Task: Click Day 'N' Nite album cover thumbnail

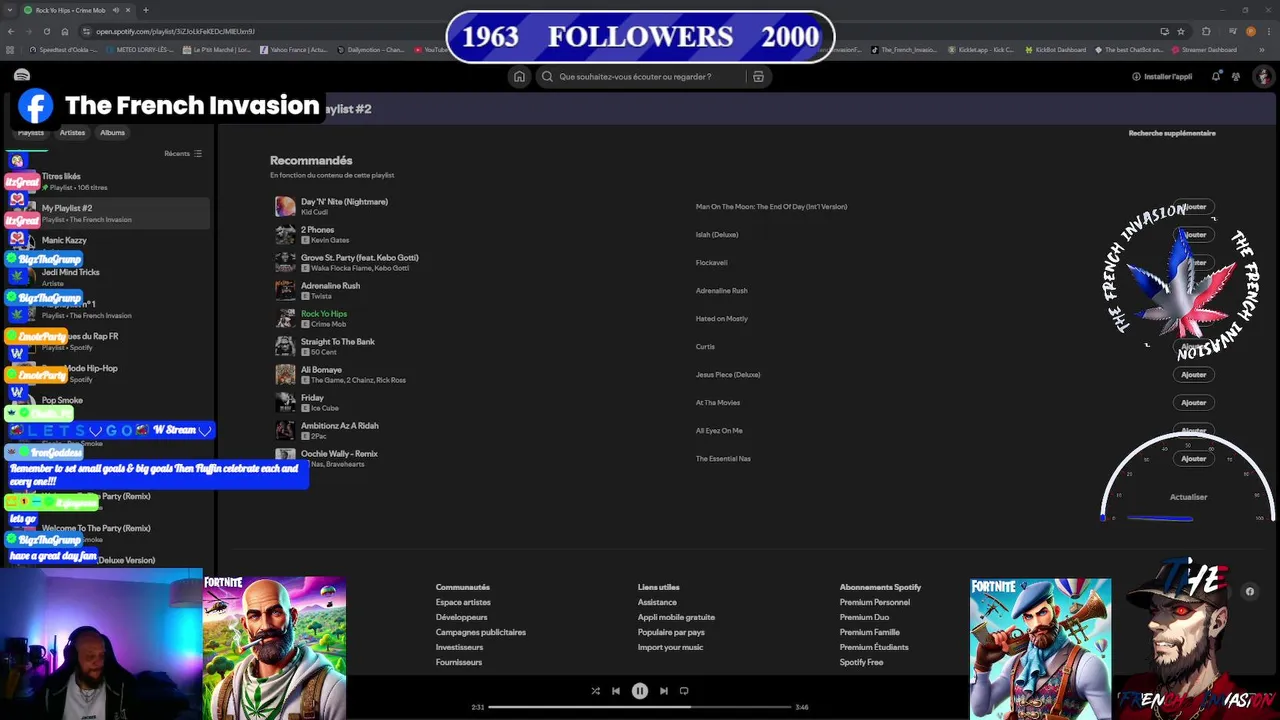Action: 285,207
